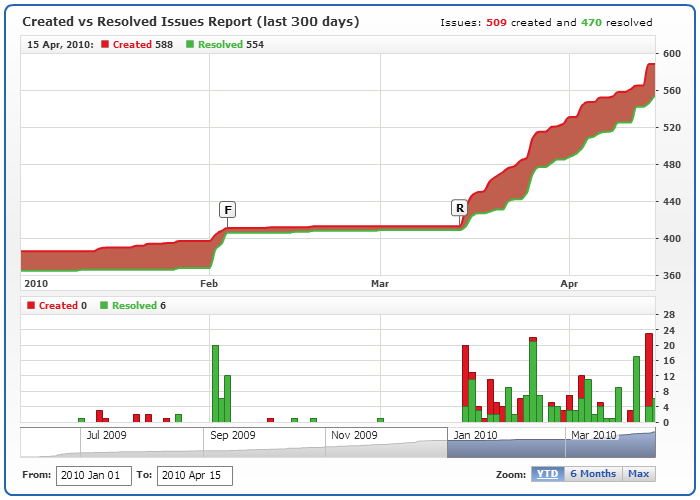Click Jul 2009 in the timeline navigator
This screenshot has height=500, width=700.
[x=106, y=435]
